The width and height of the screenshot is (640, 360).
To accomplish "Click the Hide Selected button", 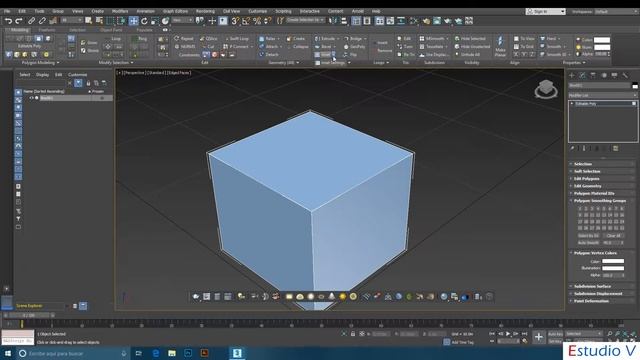I will coord(470,39).
